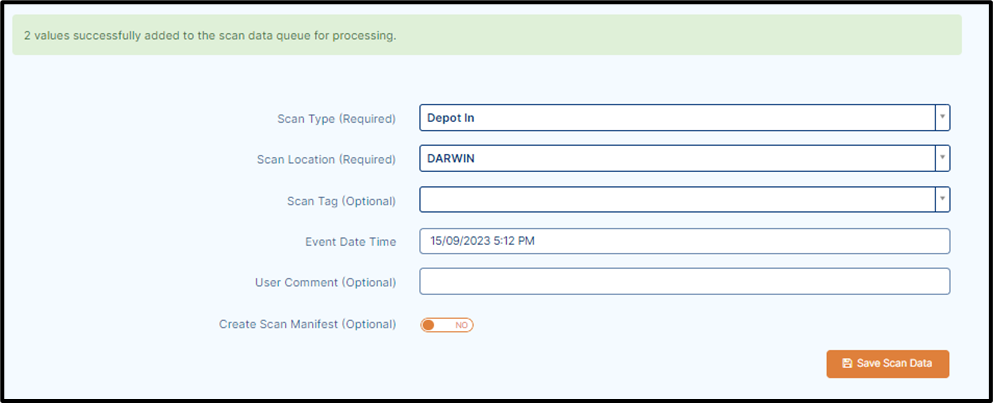Click the Event Date Time field

coord(685,241)
